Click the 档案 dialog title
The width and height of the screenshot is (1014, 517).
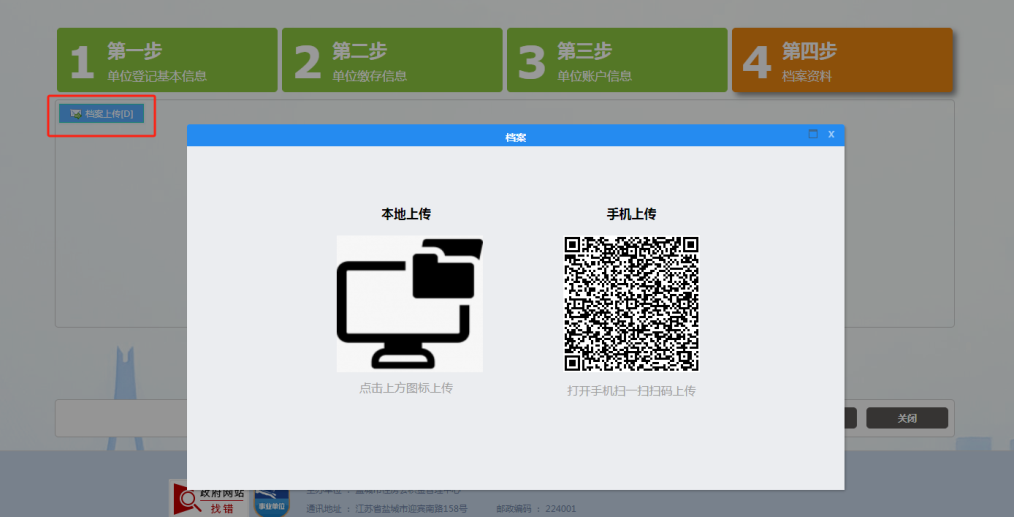click(515, 137)
